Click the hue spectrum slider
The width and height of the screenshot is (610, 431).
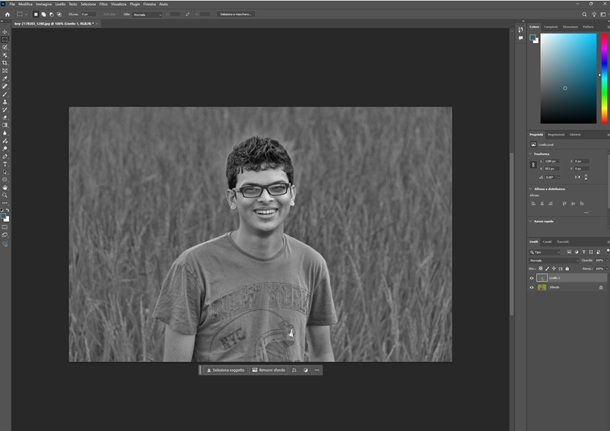(604, 79)
